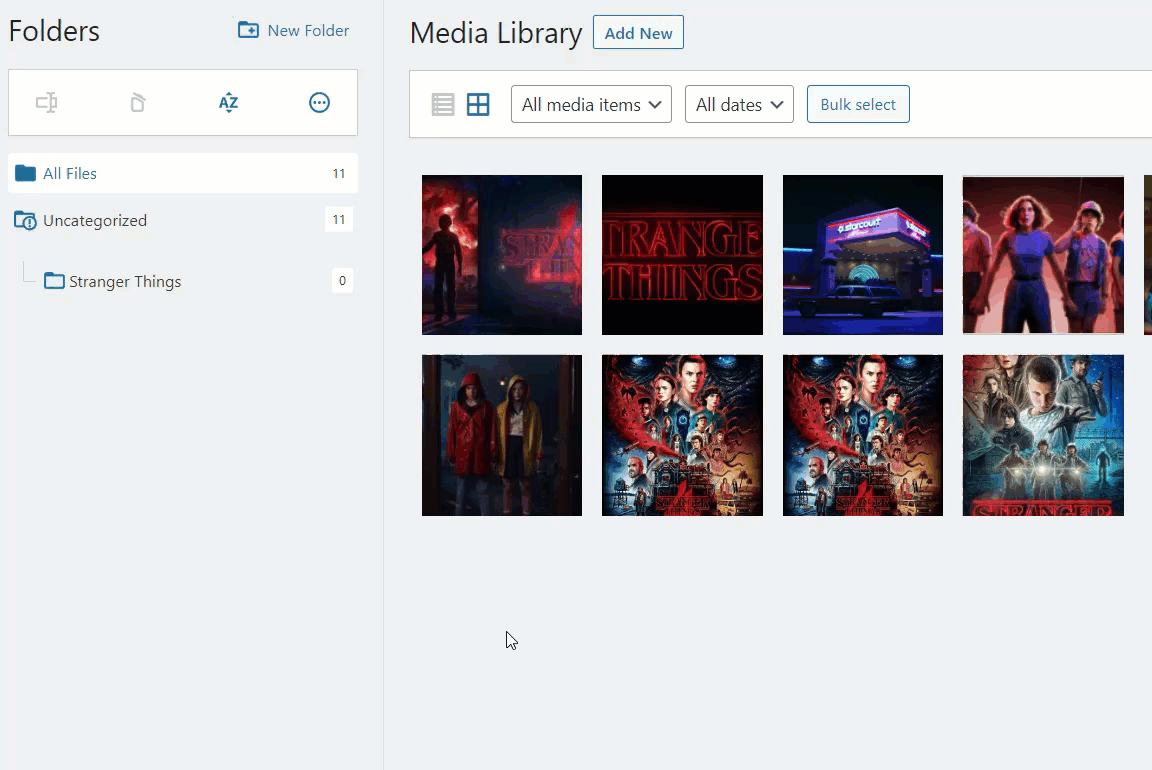Viewport: 1152px width, 770px height.
Task: Select the All Files folder row
Action: (x=183, y=173)
